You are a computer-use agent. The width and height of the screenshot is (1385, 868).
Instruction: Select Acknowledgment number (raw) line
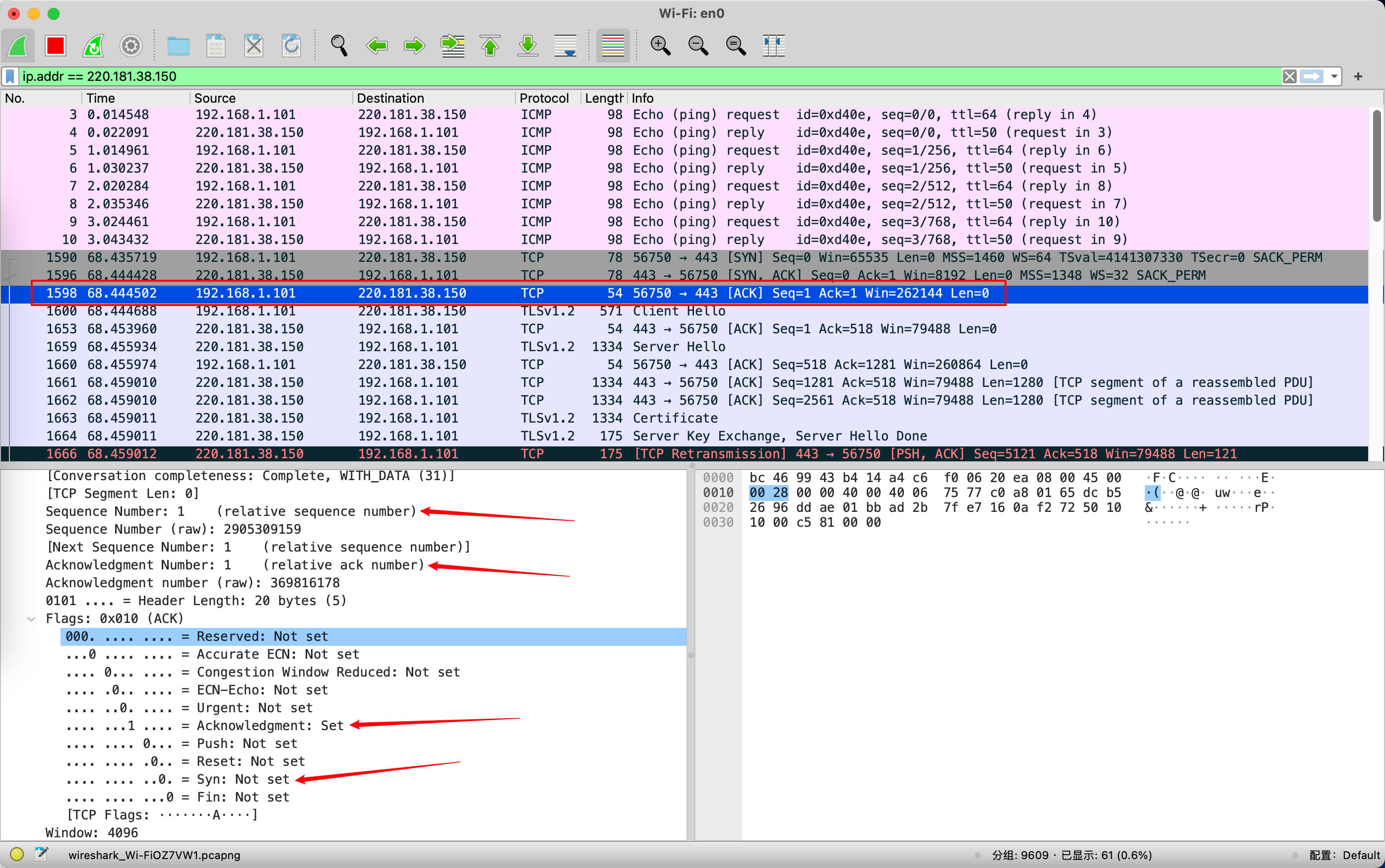193,583
